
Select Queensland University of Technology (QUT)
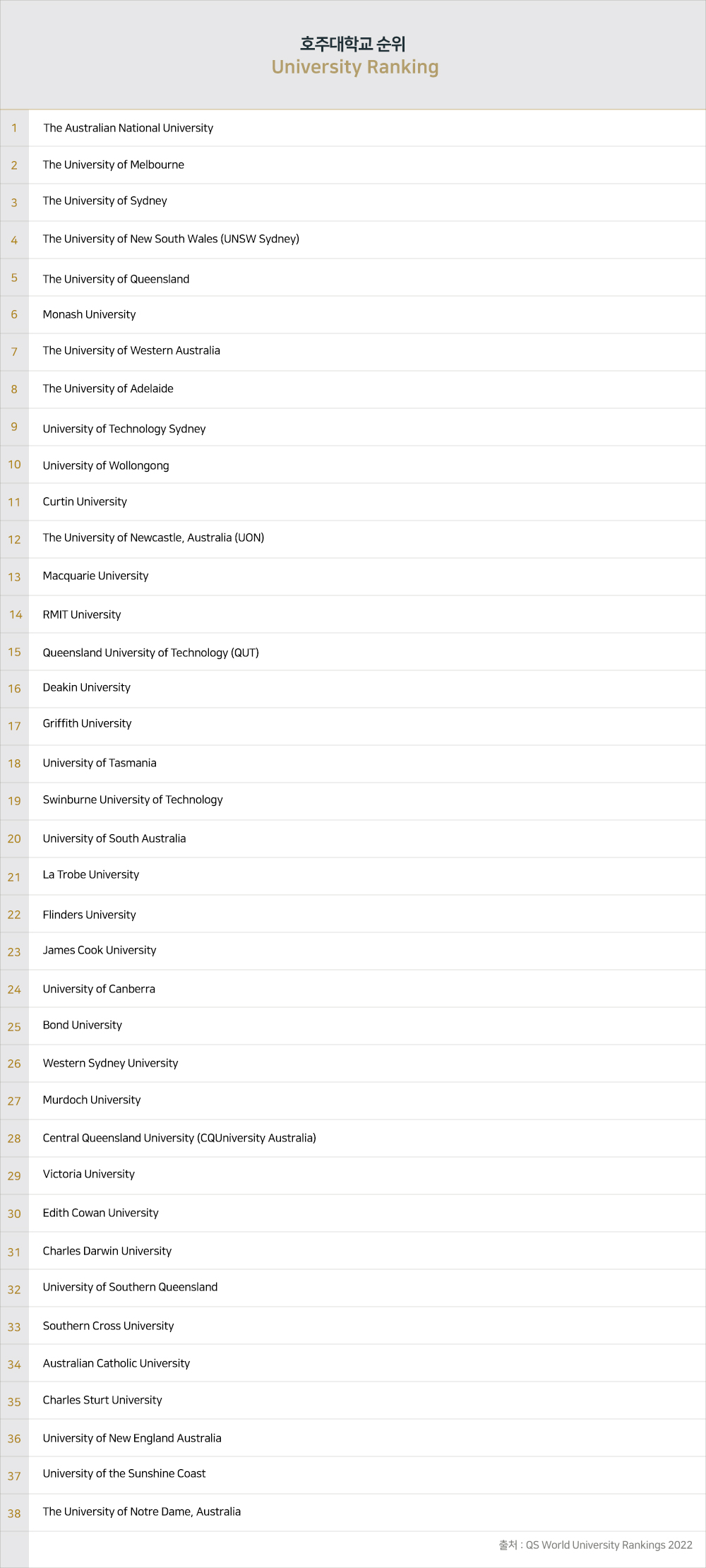click(x=150, y=653)
